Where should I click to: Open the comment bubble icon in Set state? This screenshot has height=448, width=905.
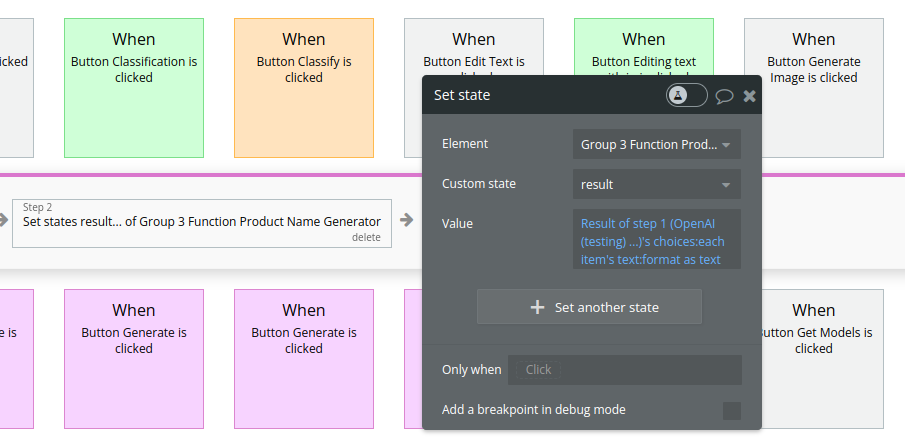(724, 96)
